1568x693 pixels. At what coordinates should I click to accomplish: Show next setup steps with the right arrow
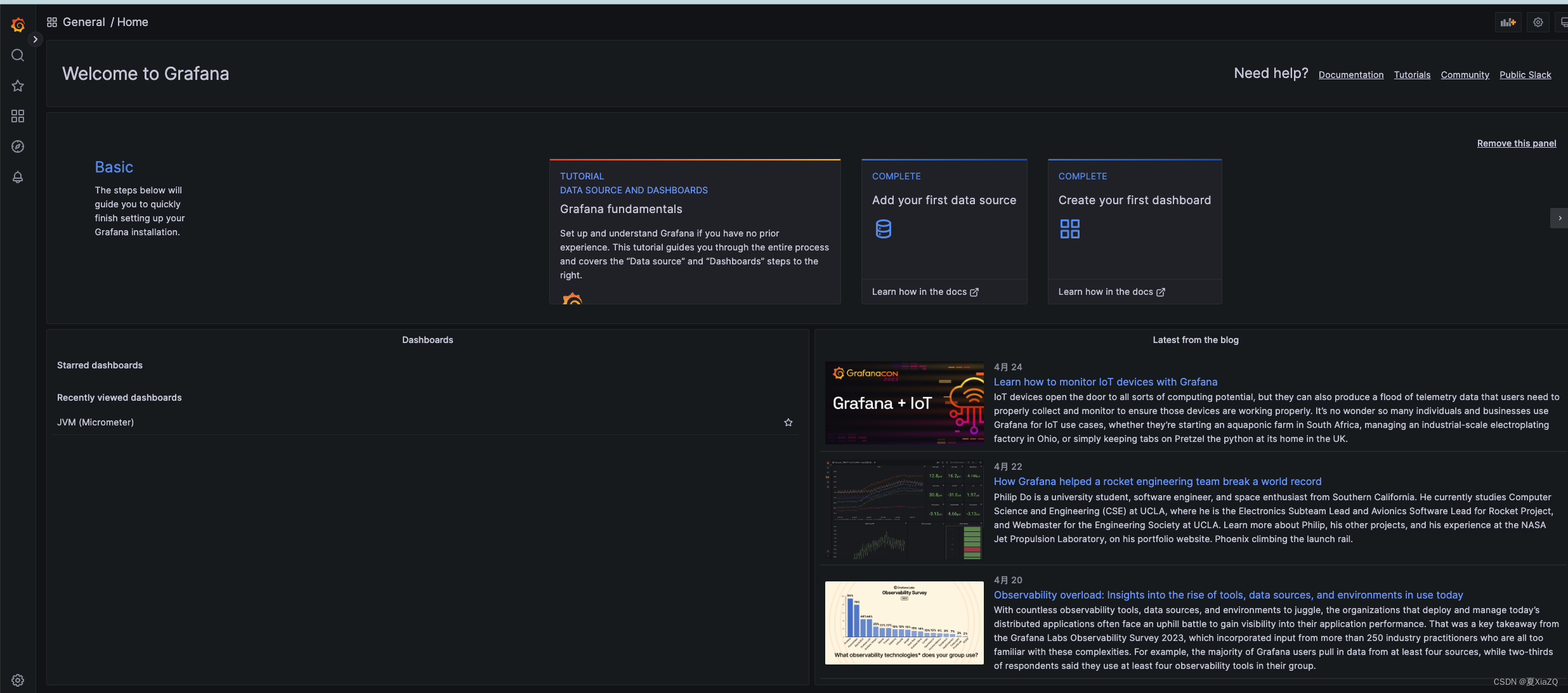pos(1559,218)
